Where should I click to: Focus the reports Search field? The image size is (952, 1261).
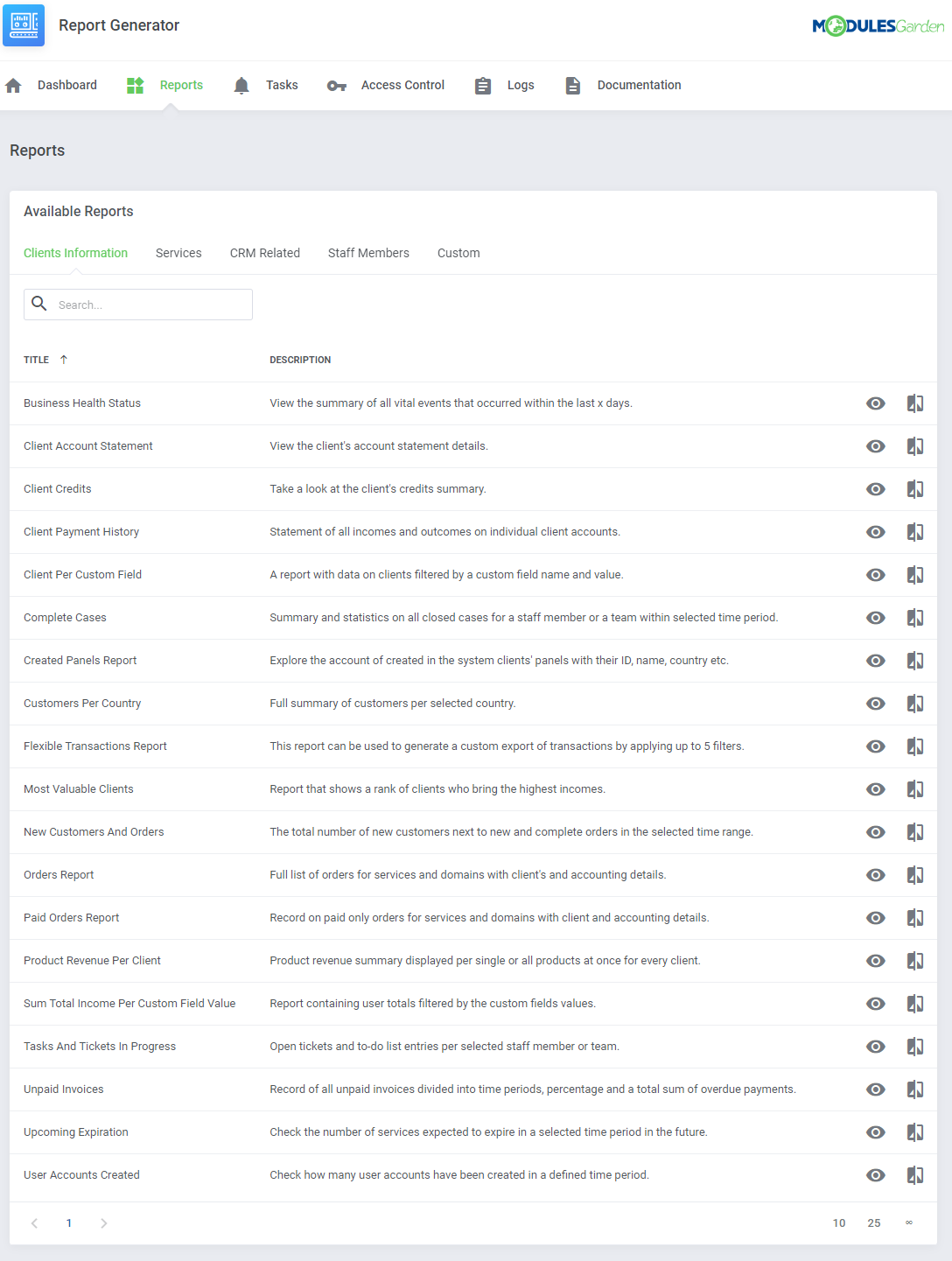coord(138,305)
